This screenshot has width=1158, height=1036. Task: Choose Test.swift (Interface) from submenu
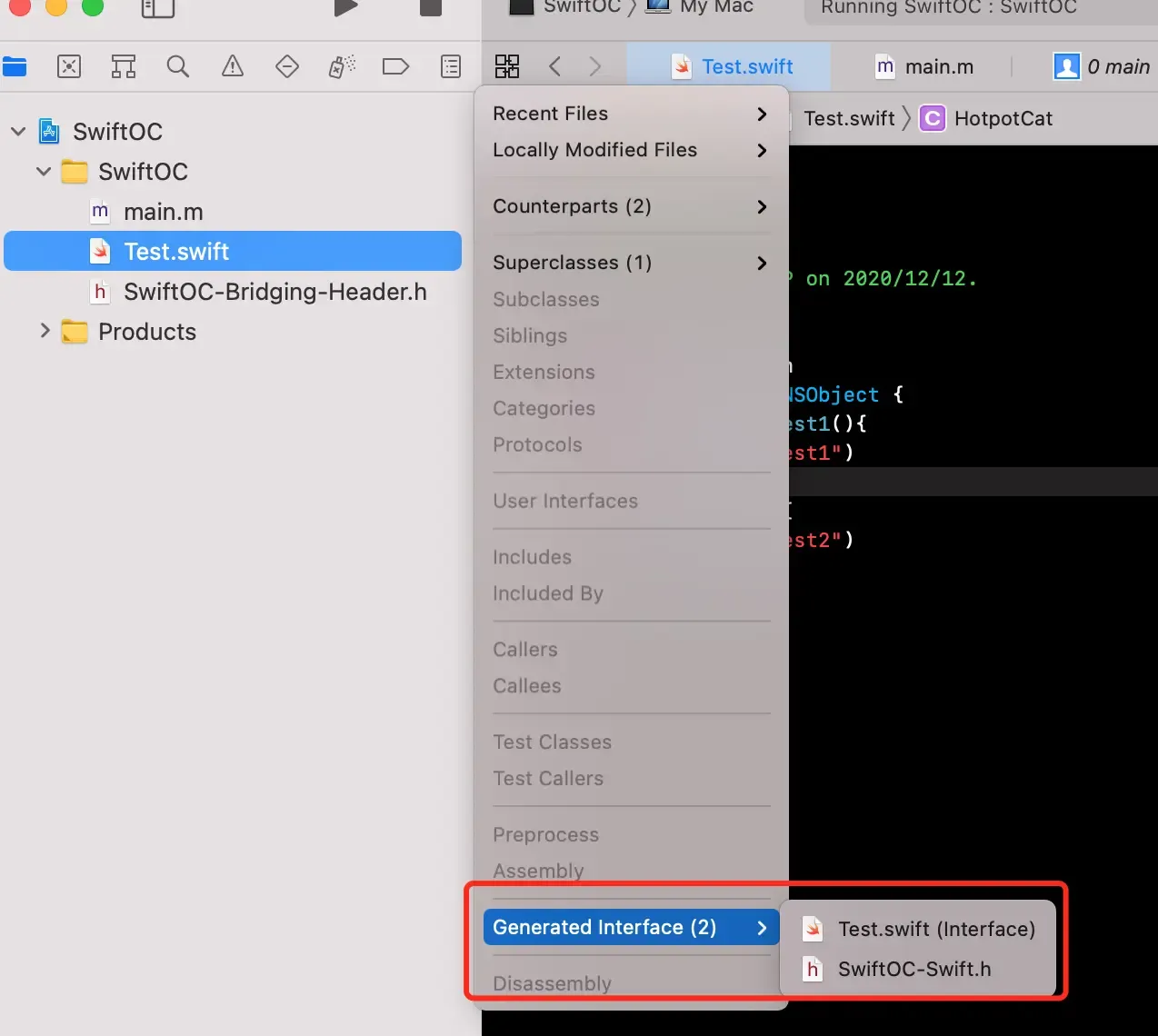[x=935, y=929]
